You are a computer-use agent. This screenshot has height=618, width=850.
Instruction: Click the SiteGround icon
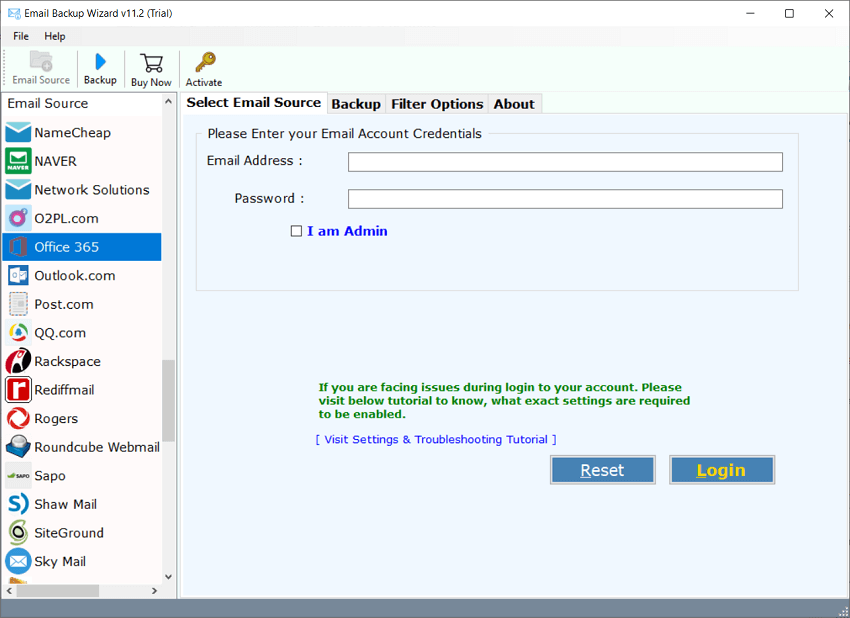pos(18,532)
